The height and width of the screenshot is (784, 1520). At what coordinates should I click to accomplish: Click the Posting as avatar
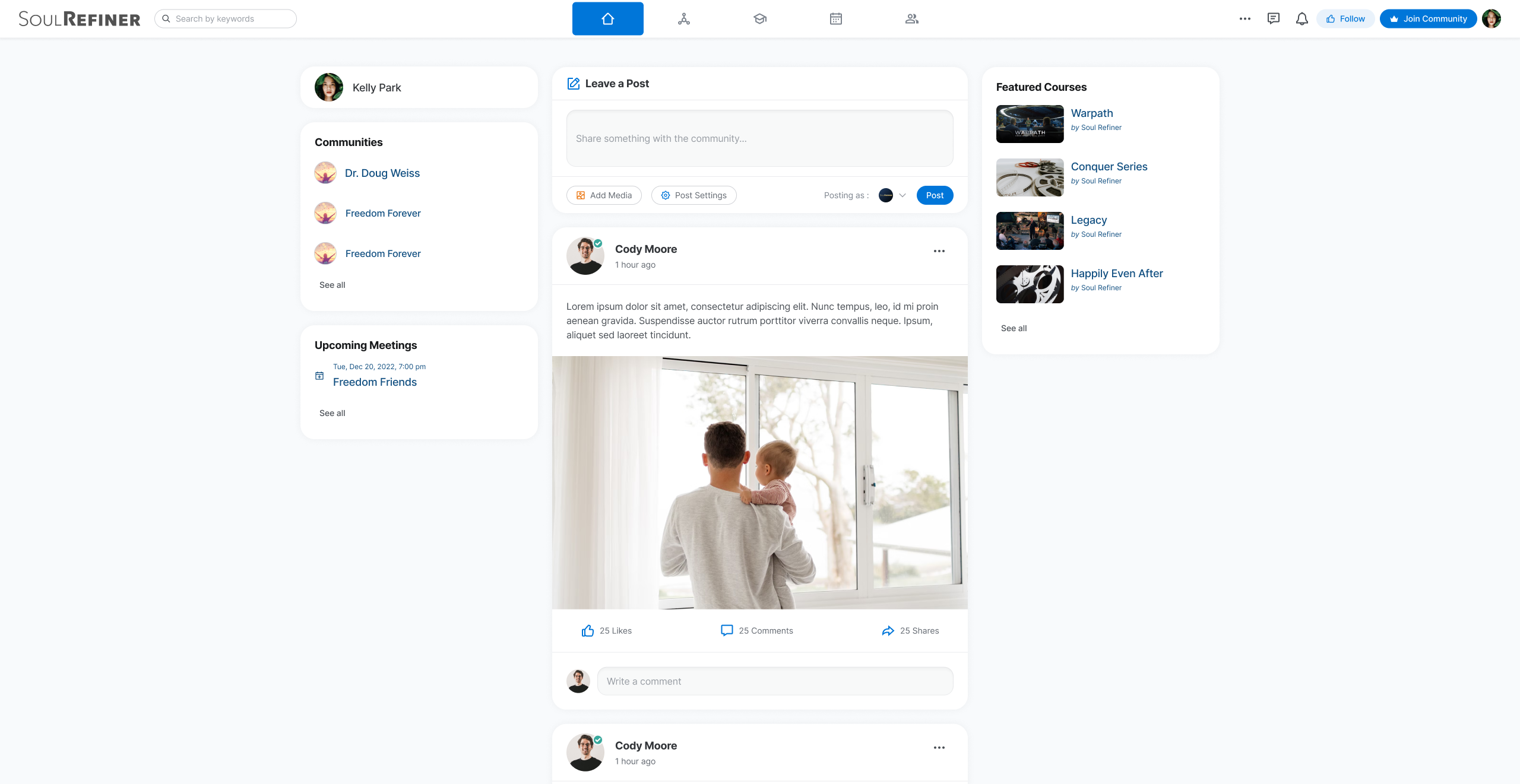click(886, 195)
